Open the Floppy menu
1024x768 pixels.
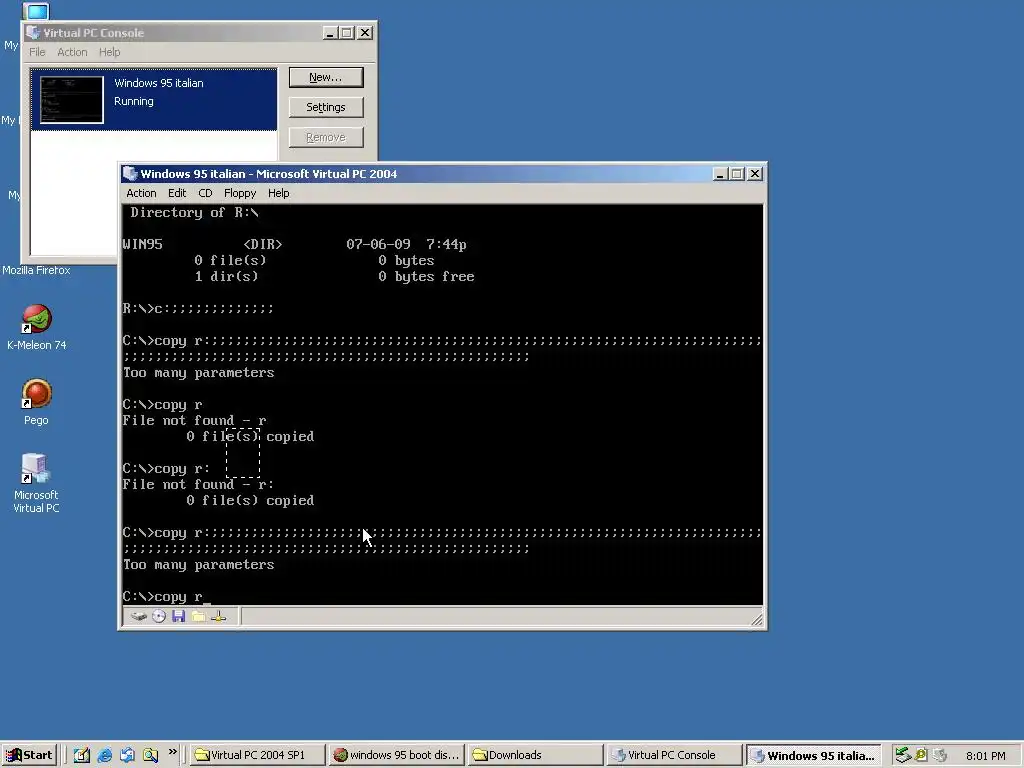240,193
